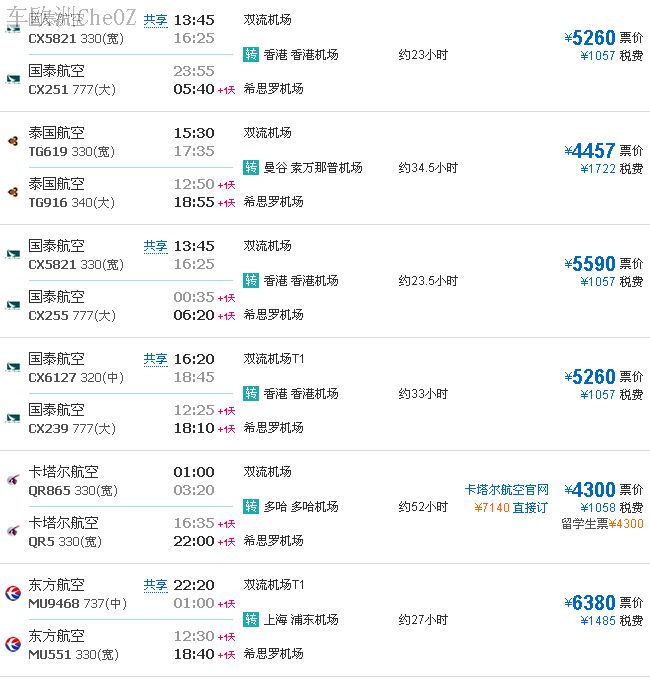The height and width of the screenshot is (679, 650).
Task: Click the 转 transfer badge for Bangkok 素万那普机场
Action: 252,168
